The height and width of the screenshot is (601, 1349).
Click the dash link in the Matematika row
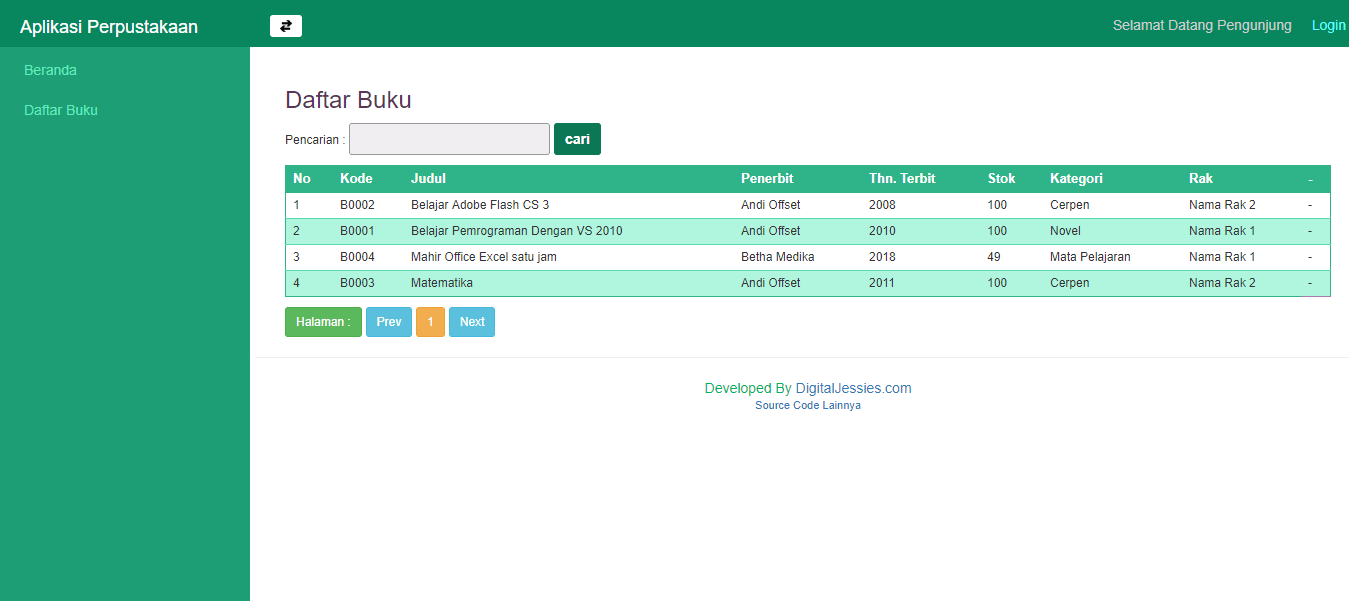click(1310, 282)
